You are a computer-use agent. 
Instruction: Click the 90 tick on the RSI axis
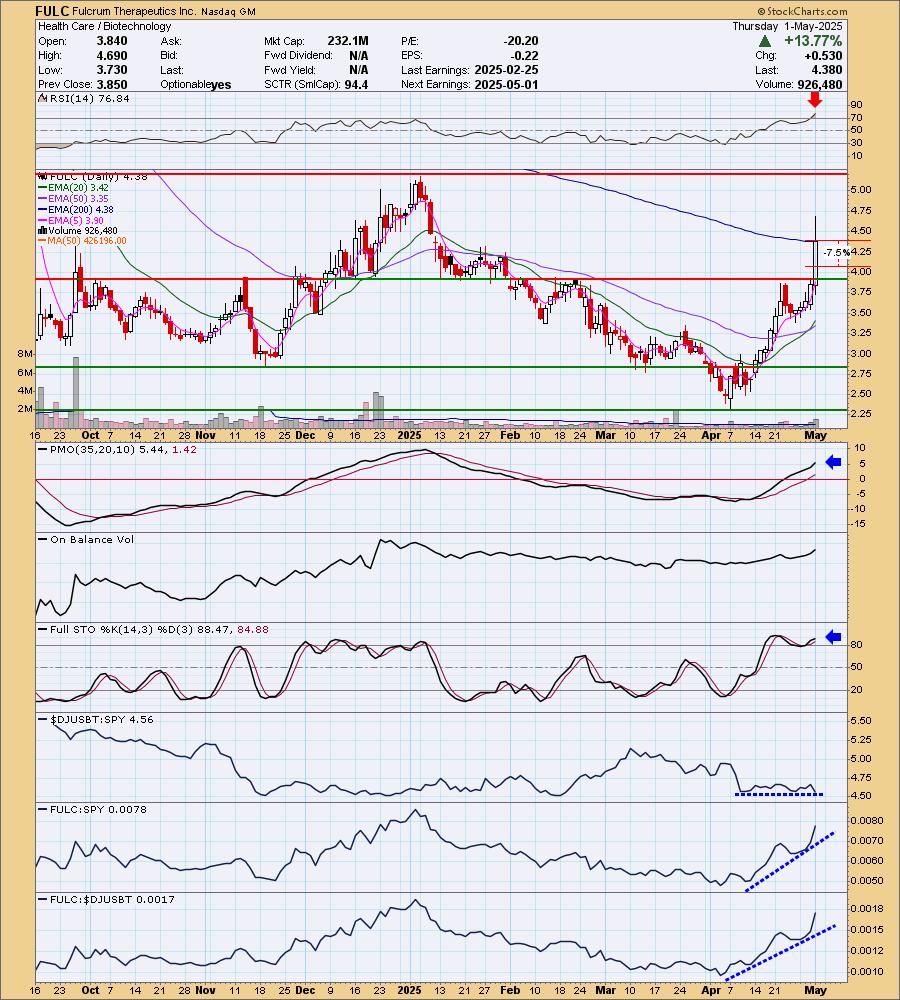[856, 105]
